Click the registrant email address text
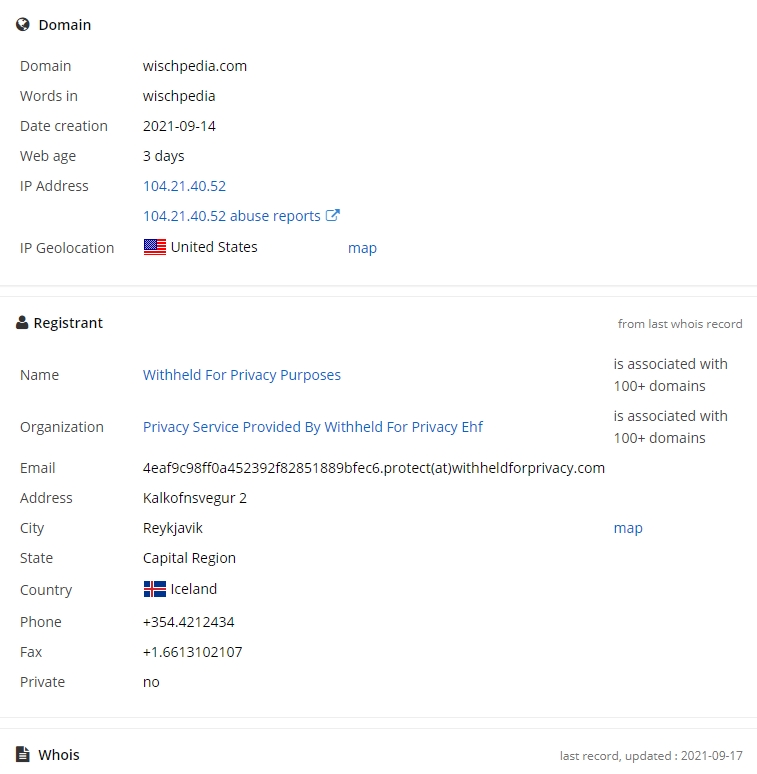The height and width of the screenshot is (774, 757). pos(374,468)
